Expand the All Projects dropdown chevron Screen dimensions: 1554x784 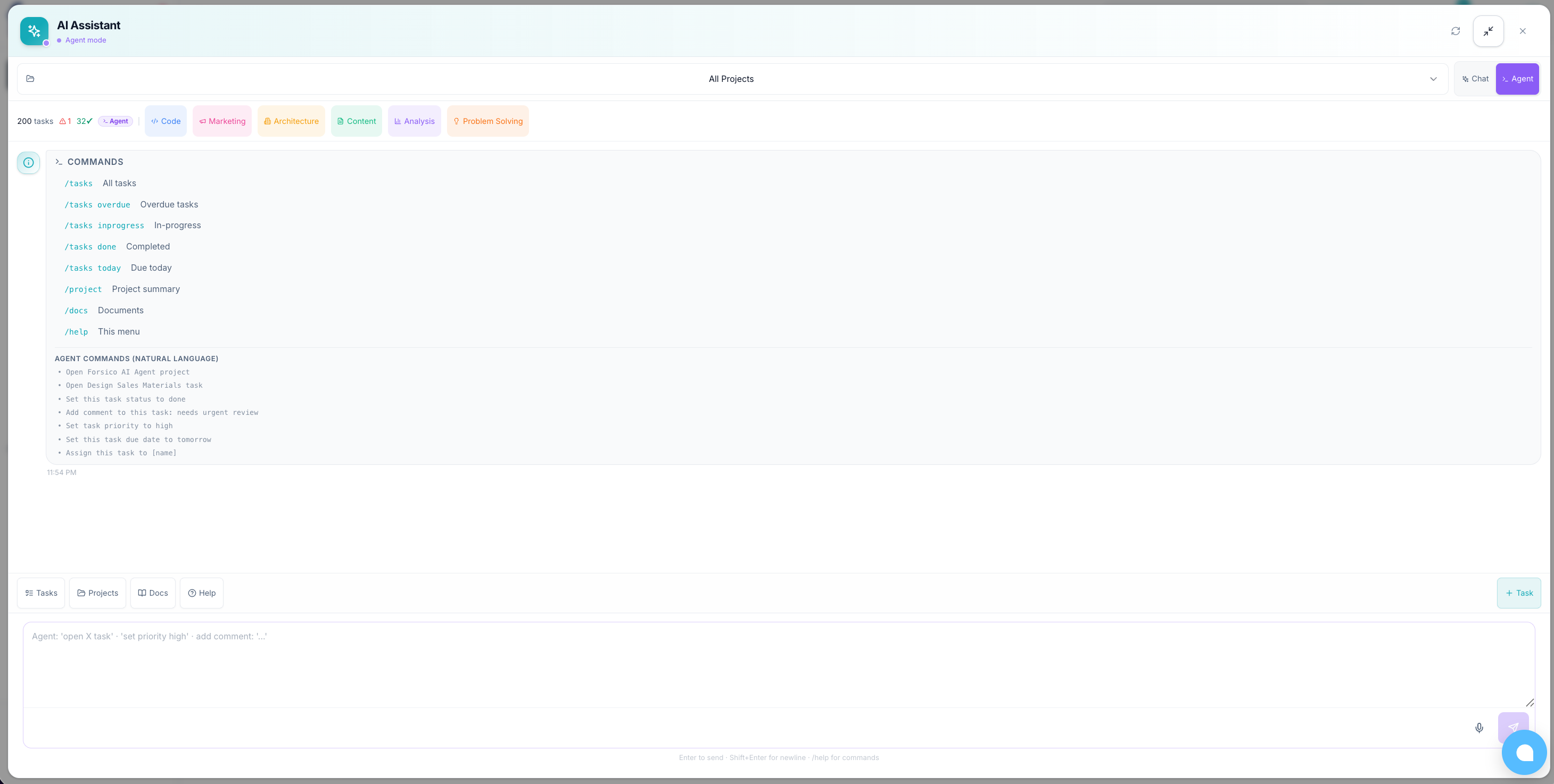coord(1433,79)
